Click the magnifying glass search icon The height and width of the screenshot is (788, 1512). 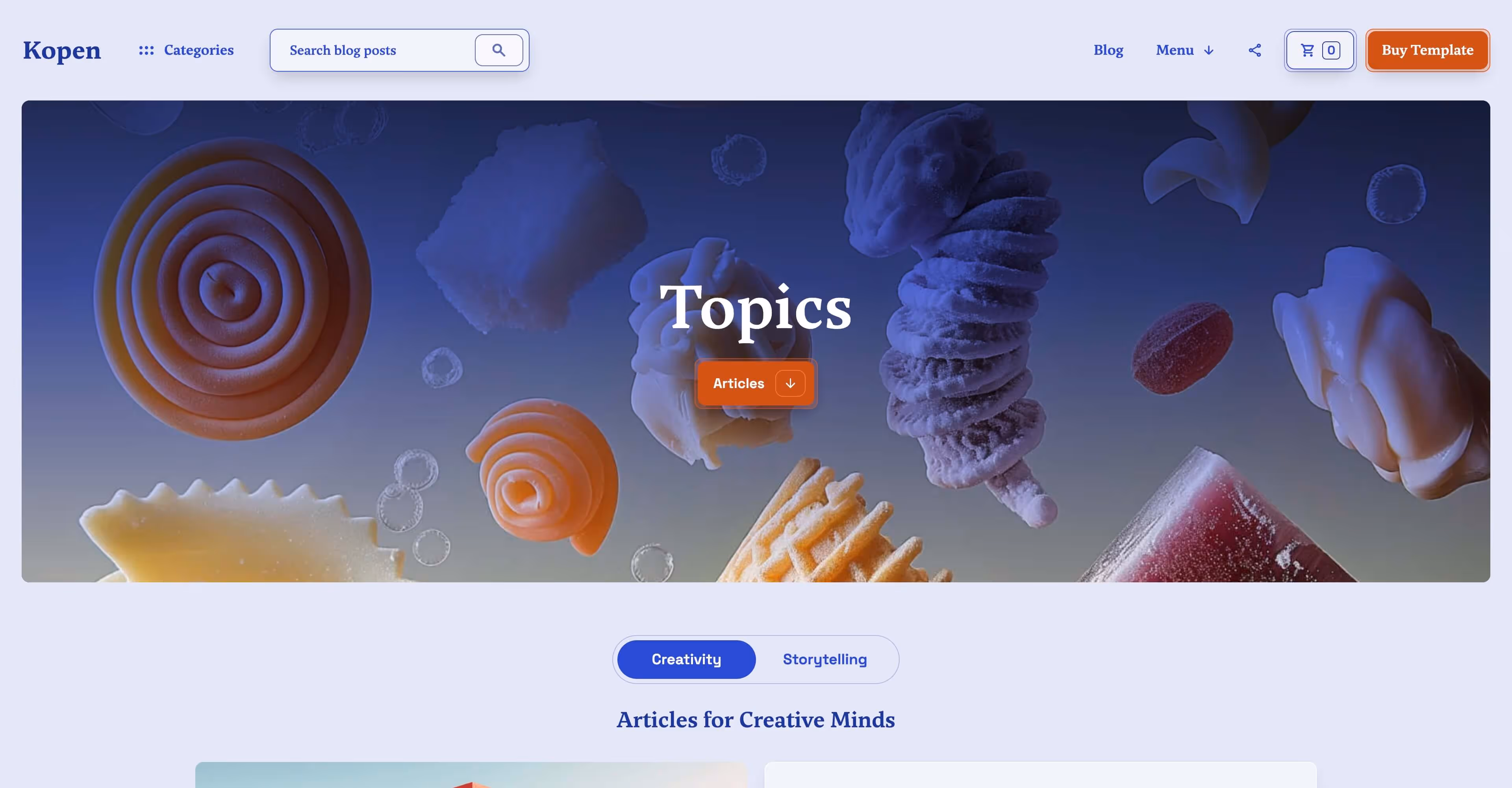point(498,50)
